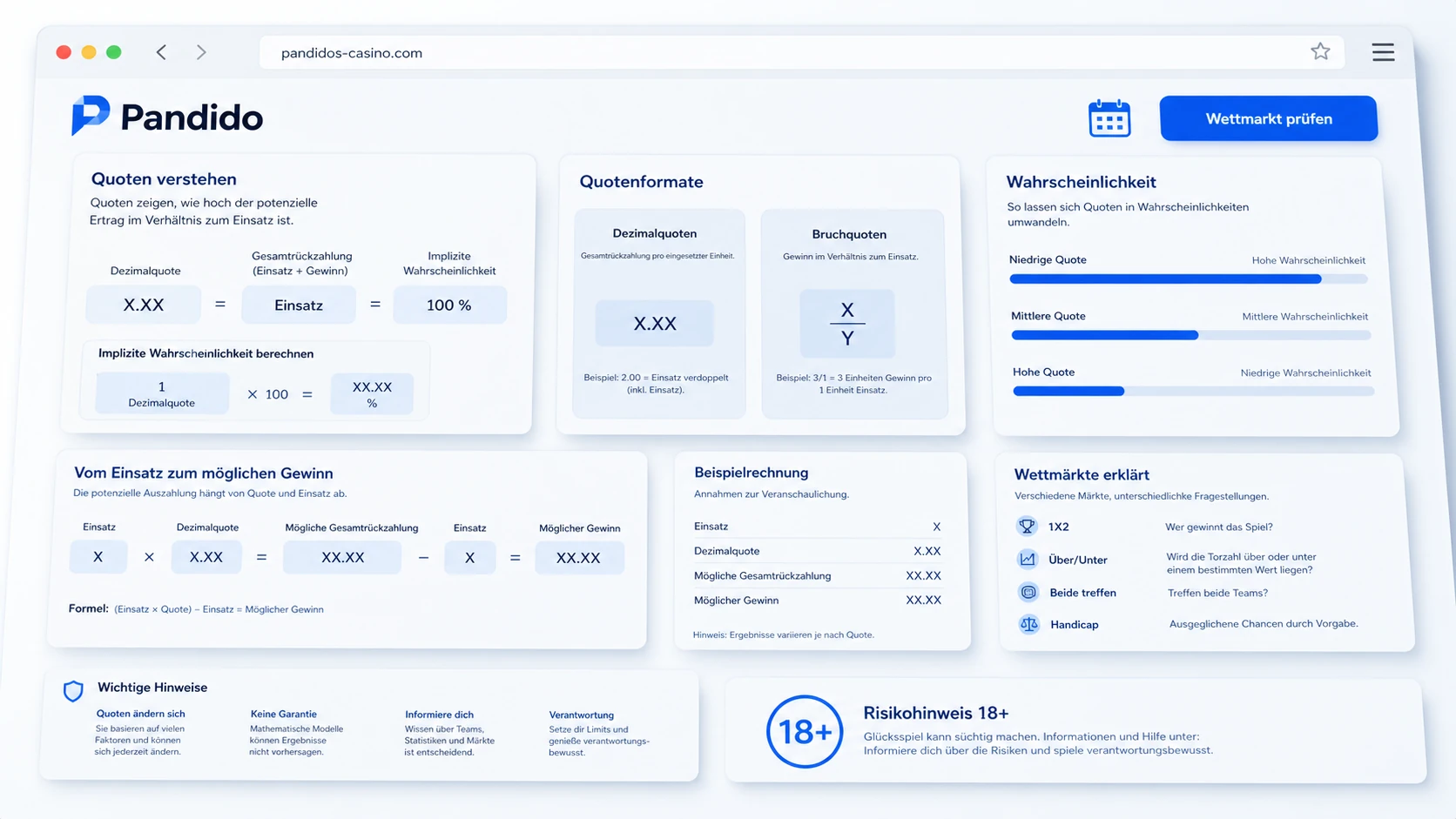Select the Bruchquoten format card
This screenshot has width=1456, height=819.
853,314
